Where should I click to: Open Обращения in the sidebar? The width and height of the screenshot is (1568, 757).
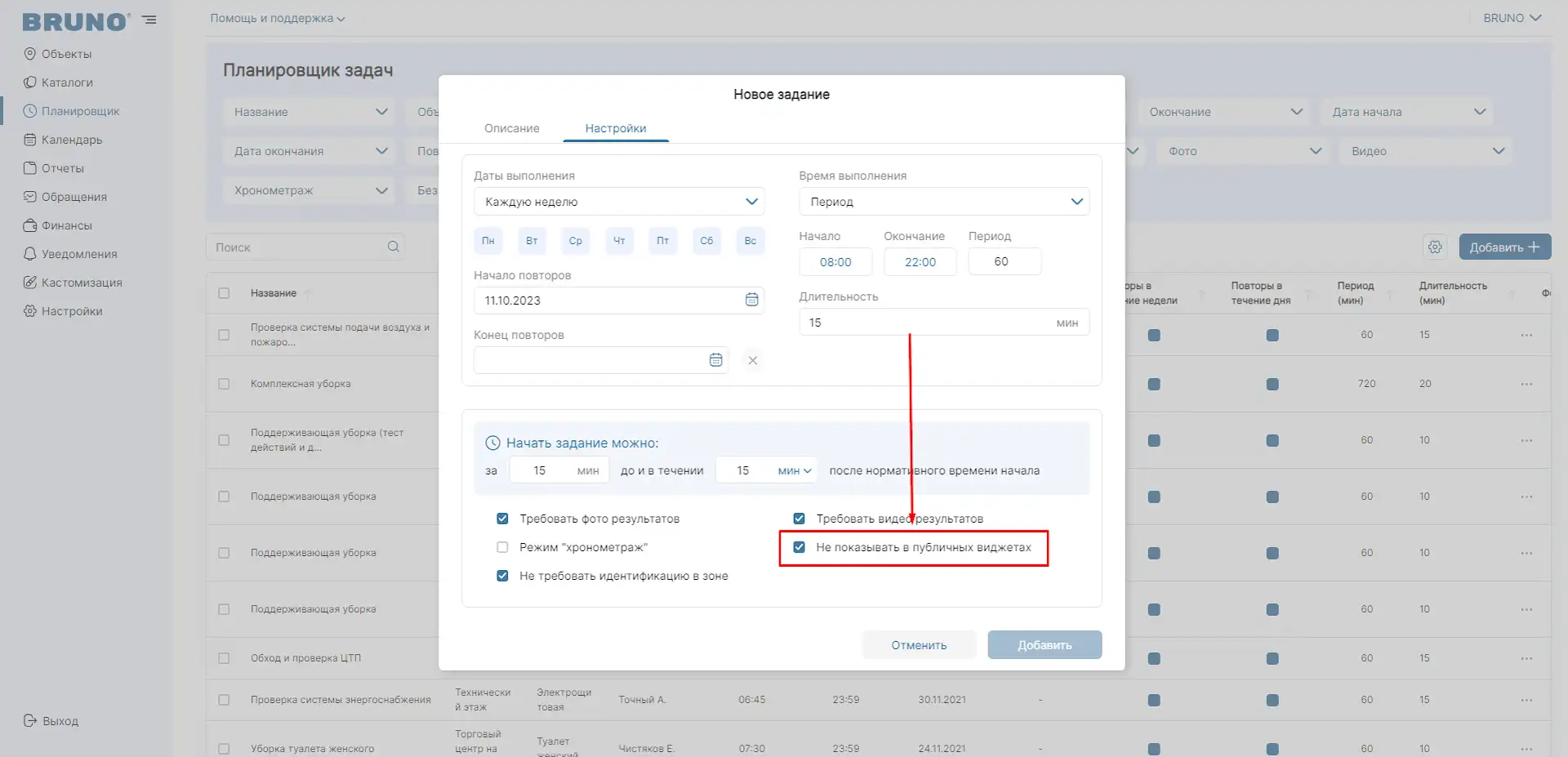point(65,197)
